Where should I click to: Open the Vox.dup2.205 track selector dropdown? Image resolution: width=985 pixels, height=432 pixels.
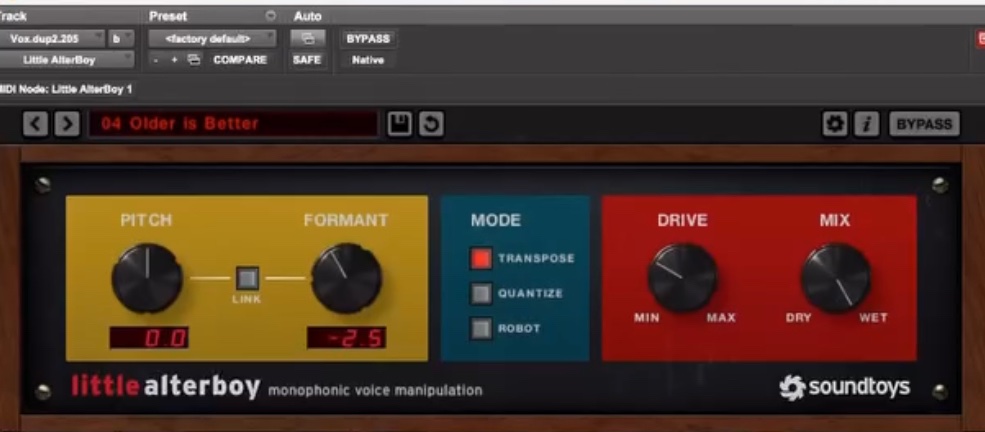(x=53, y=38)
